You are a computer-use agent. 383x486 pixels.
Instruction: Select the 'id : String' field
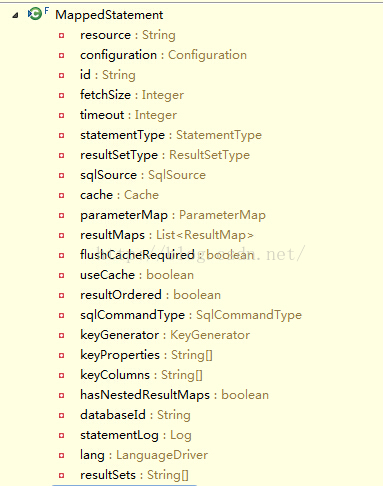coord(108,75)
